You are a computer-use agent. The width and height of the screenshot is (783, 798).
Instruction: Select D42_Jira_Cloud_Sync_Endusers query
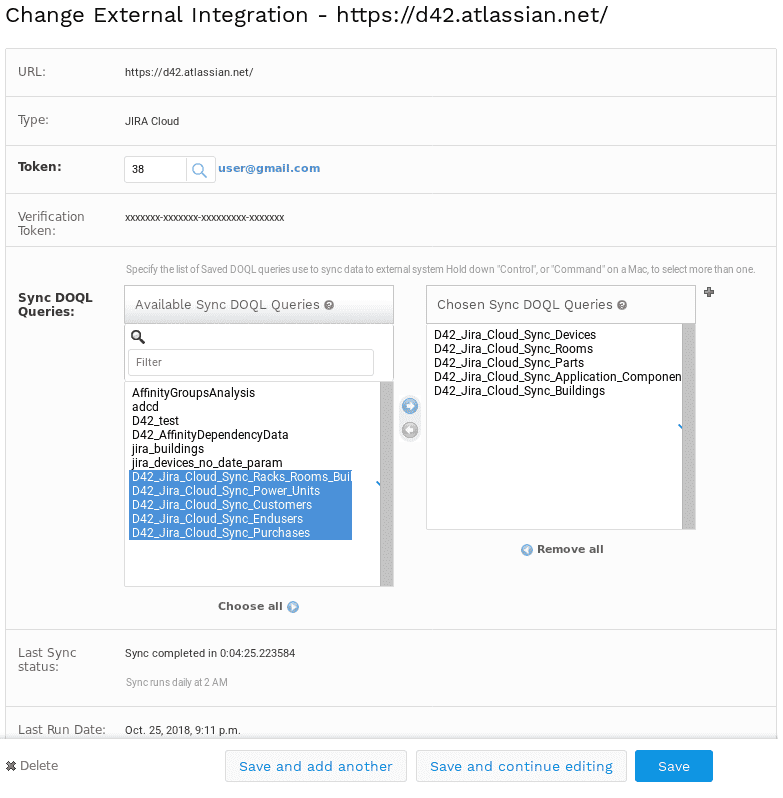pyautogui.click(x=241, y=520)
